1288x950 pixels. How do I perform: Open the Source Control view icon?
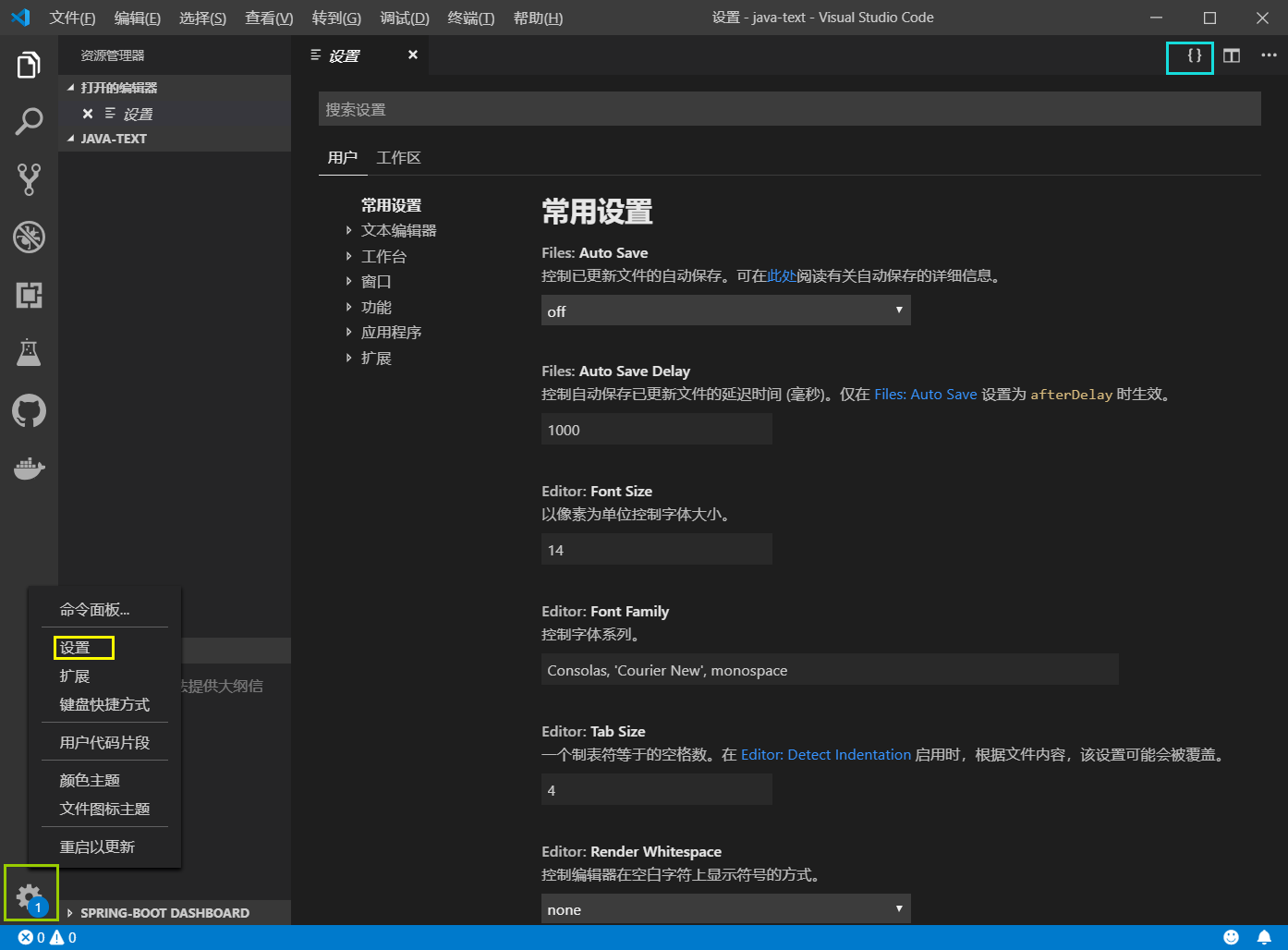tap(29, 179)
